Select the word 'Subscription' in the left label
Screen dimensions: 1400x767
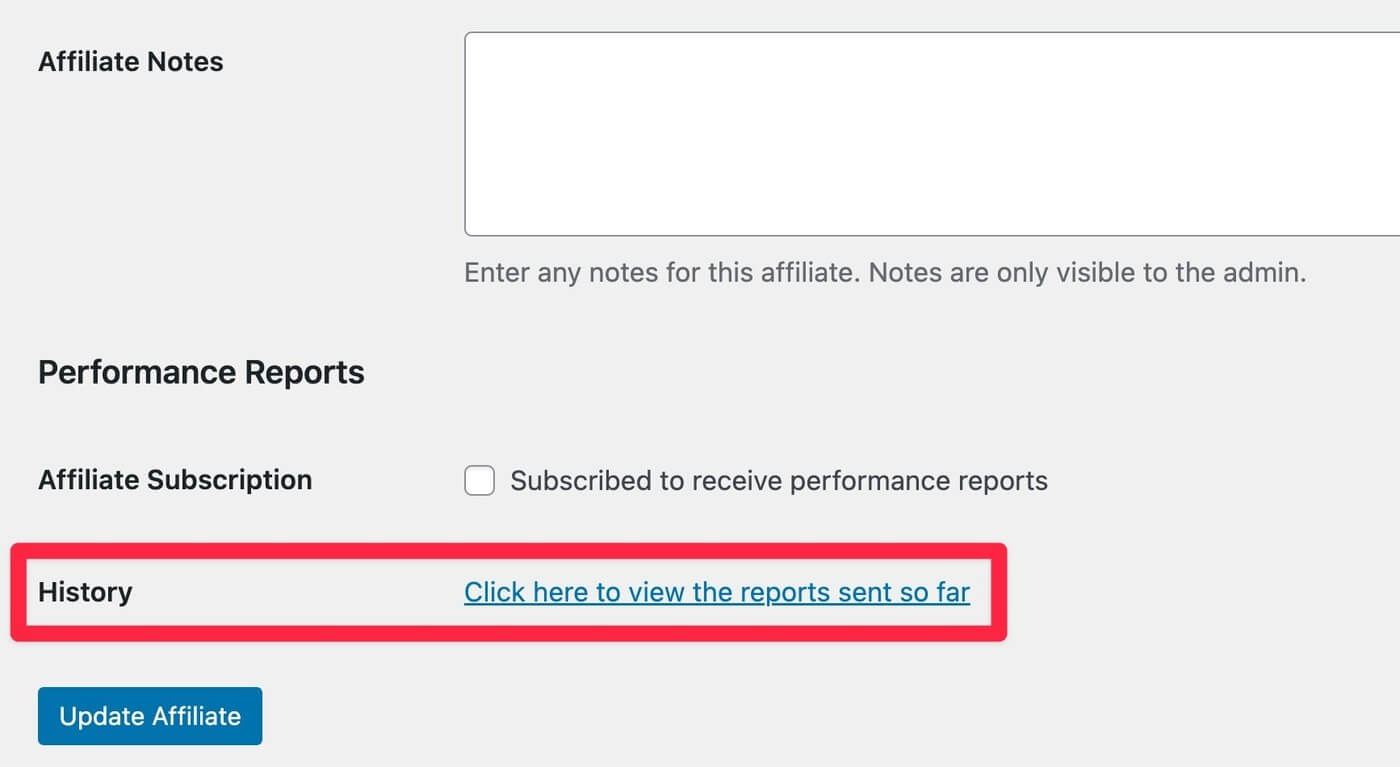pos(230,480)
